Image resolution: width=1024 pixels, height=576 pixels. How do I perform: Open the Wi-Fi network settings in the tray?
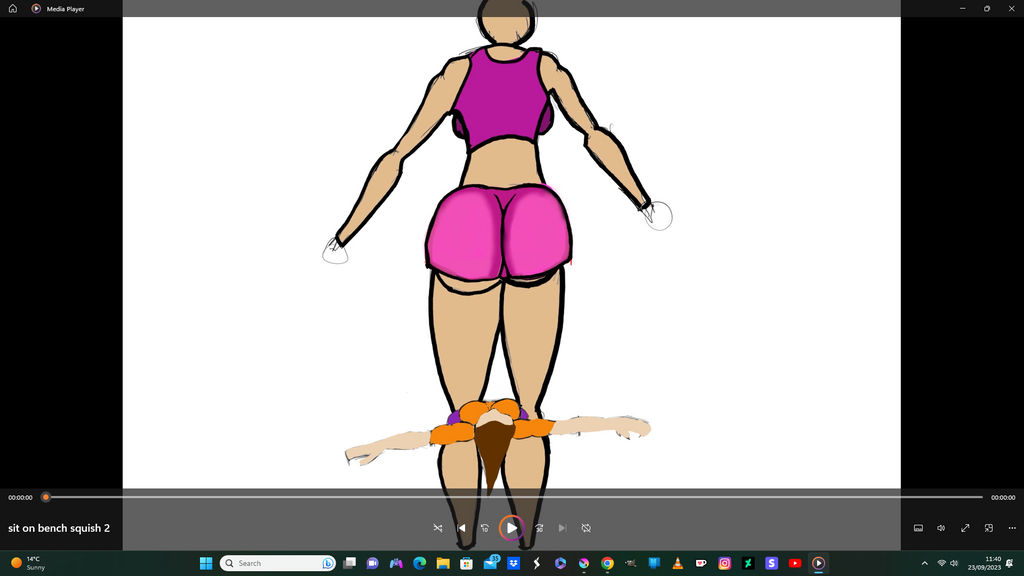click(x=941, y=563)
